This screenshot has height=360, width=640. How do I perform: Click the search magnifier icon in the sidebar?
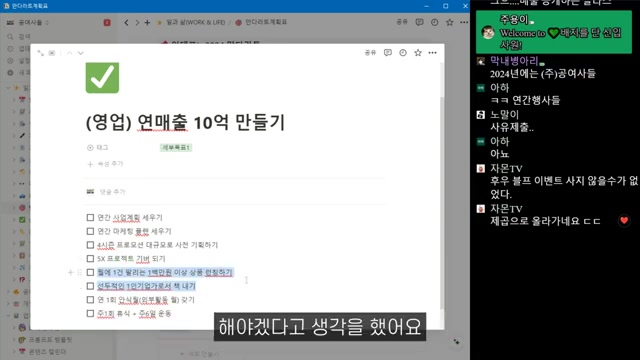10,37
